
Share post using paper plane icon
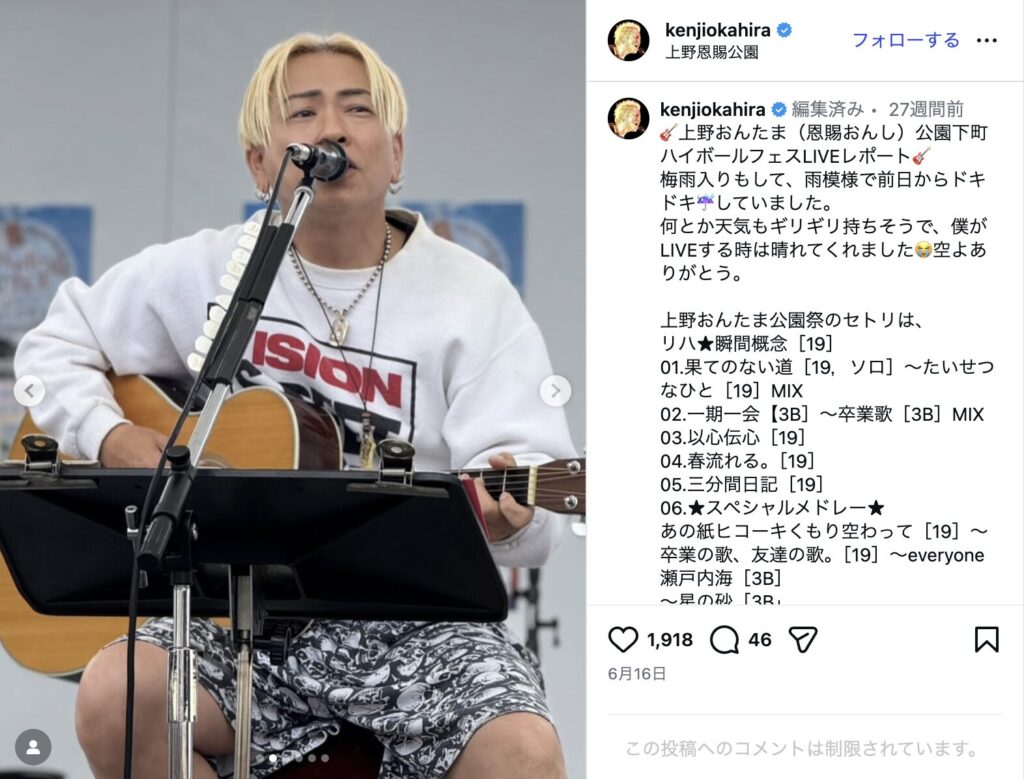[x=803, y=639]
